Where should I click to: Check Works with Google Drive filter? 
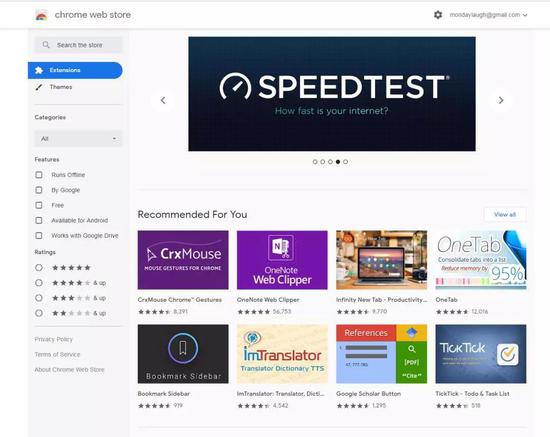[39, 235]
